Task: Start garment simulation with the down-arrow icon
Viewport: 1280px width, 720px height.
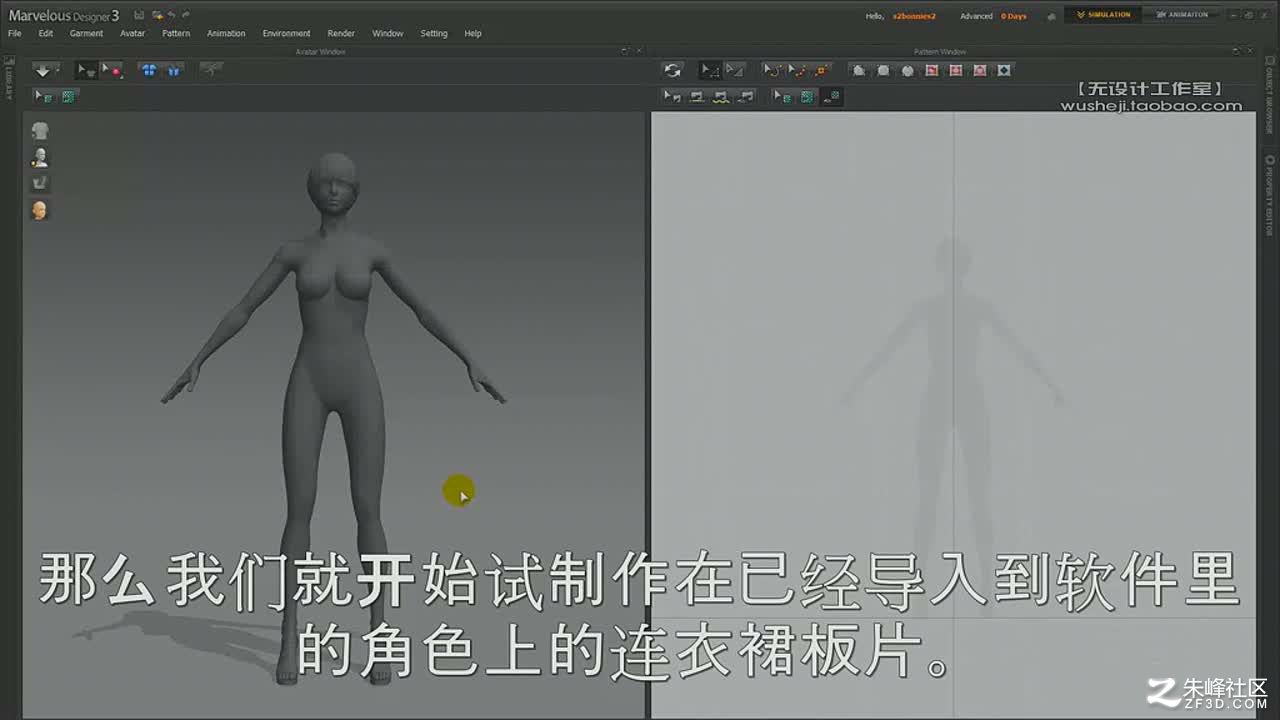Action: (x=43, y=71)
